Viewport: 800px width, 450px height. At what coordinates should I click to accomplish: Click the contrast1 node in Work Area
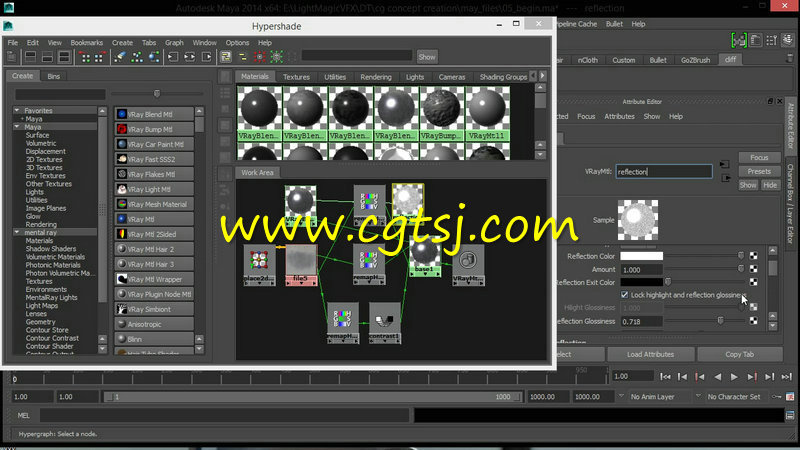(385, 322)
